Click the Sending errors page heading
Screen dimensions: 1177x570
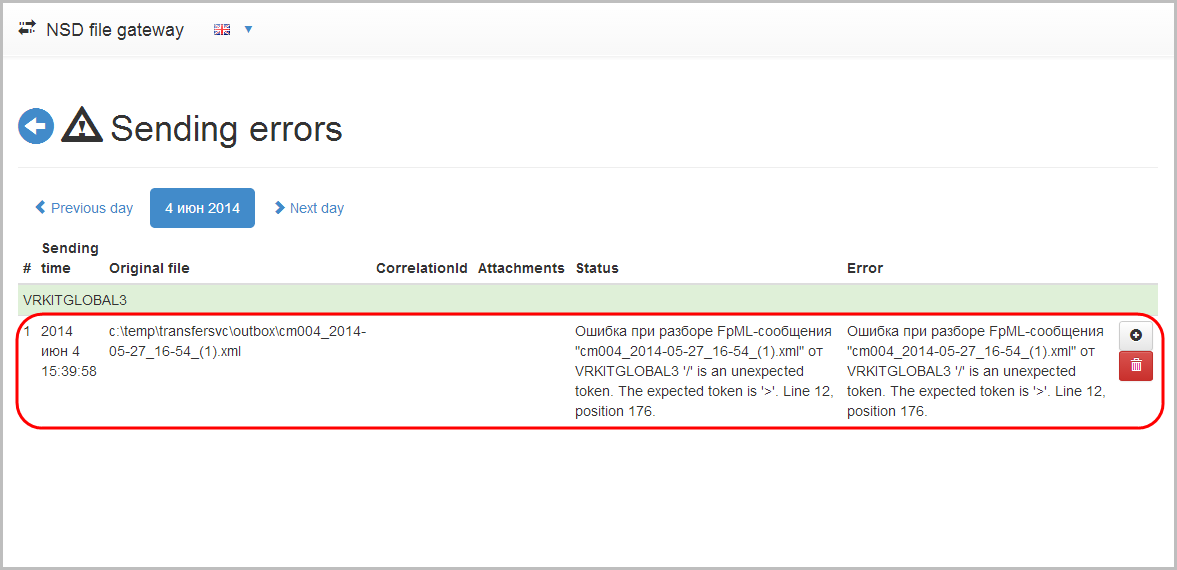coord(227,128)
